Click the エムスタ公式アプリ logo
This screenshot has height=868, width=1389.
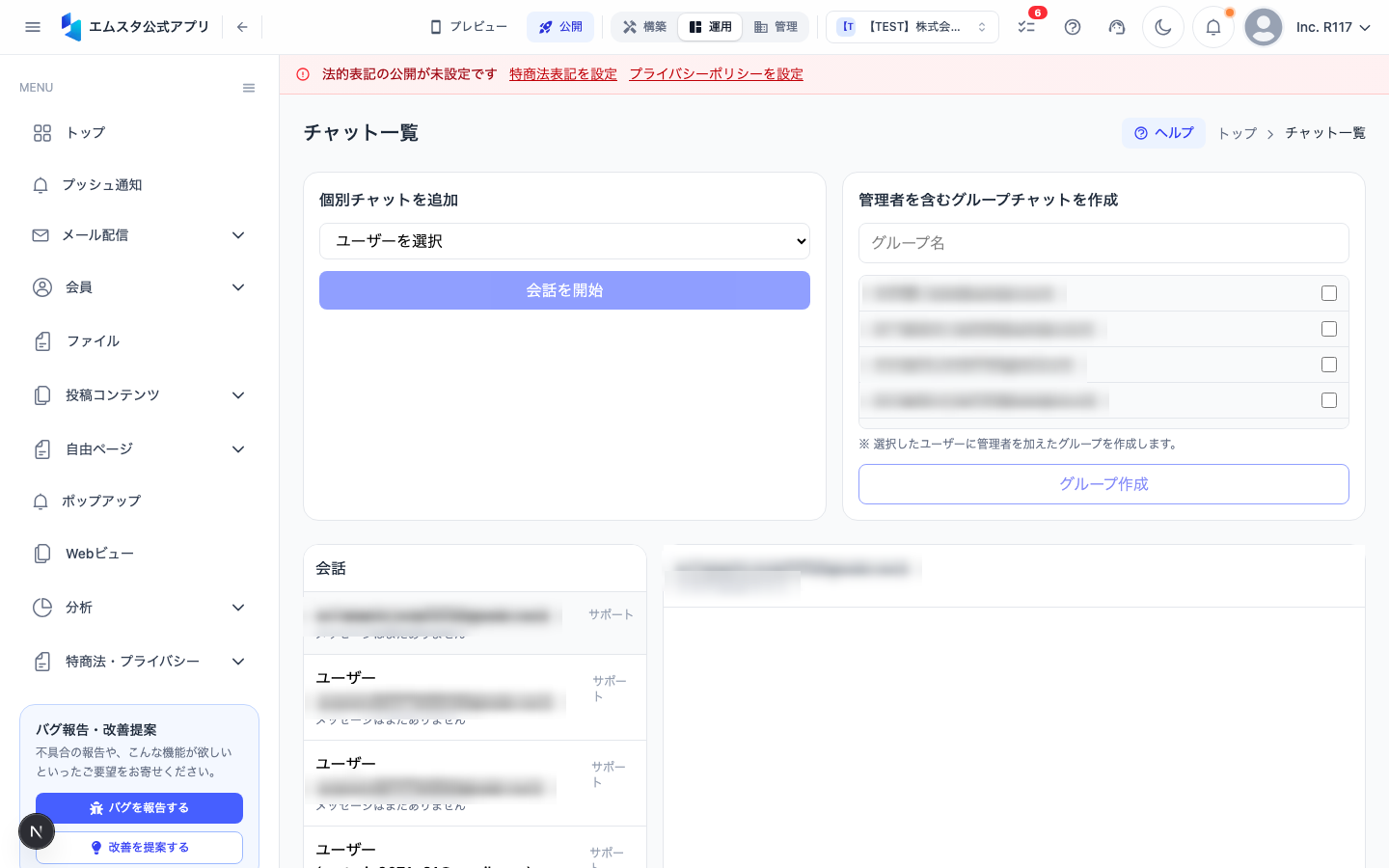(x=135, y=27)
